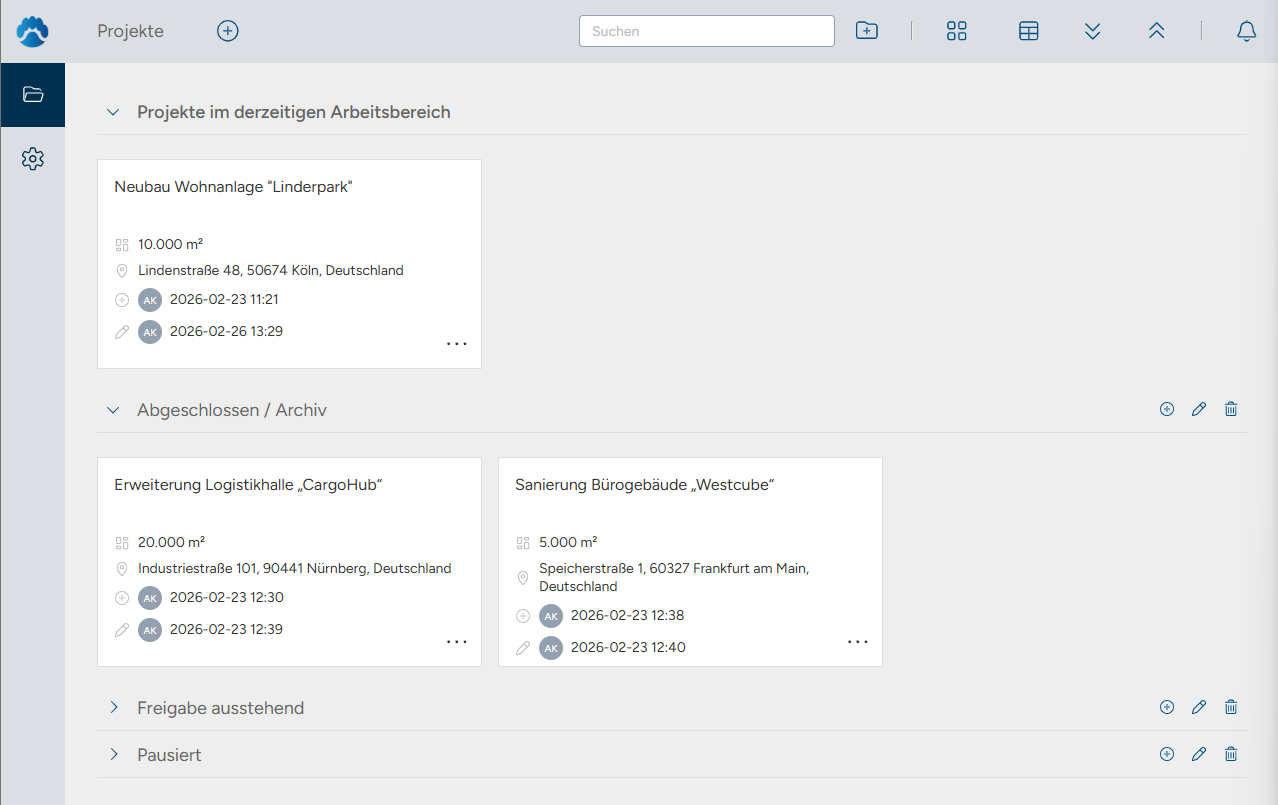
Task: Open the notifications bell
Action: 1246,31
